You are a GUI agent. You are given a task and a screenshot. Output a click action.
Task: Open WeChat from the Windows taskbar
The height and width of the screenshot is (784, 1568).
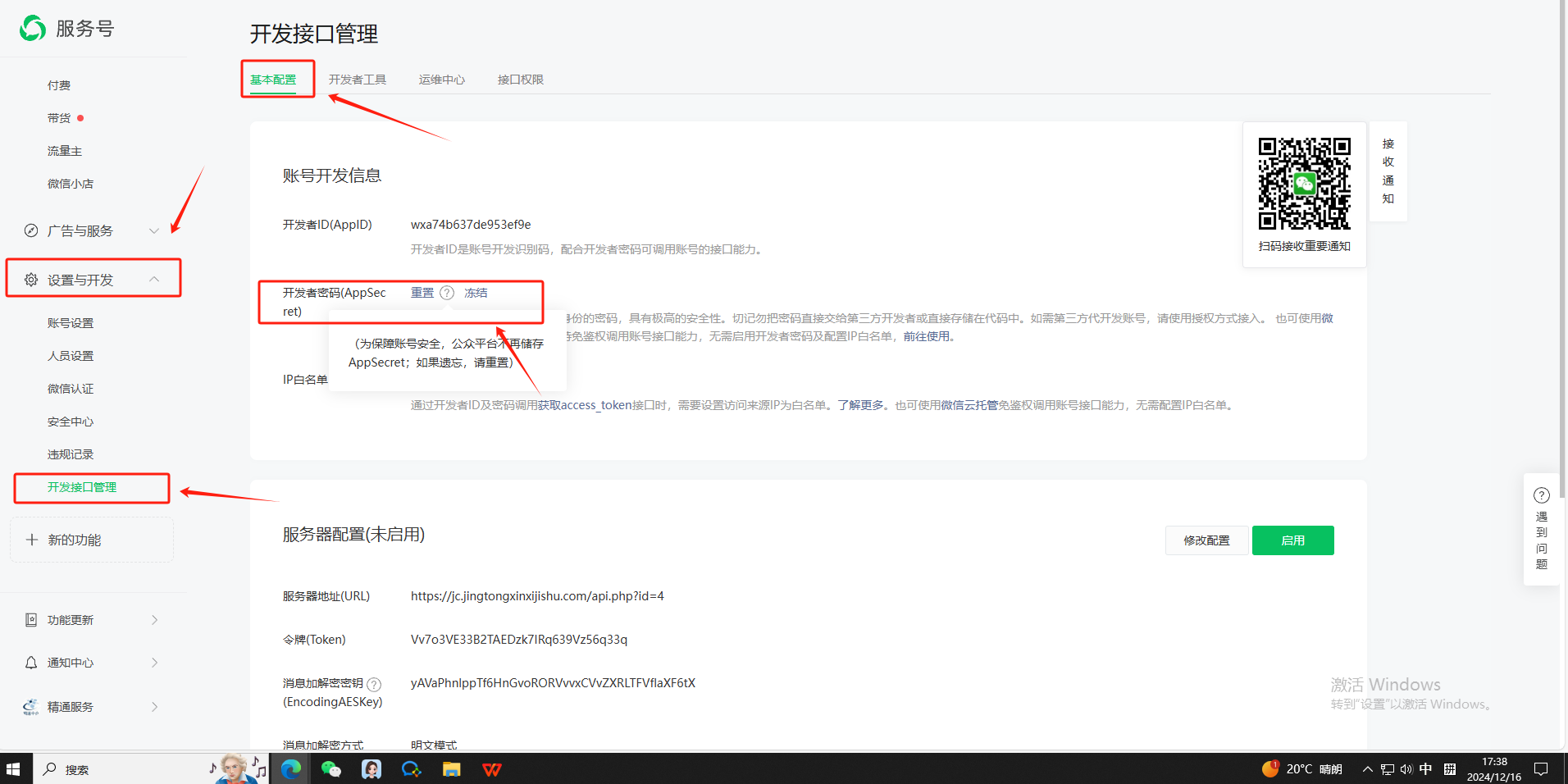pyautogui.click(x=331, y=769)
